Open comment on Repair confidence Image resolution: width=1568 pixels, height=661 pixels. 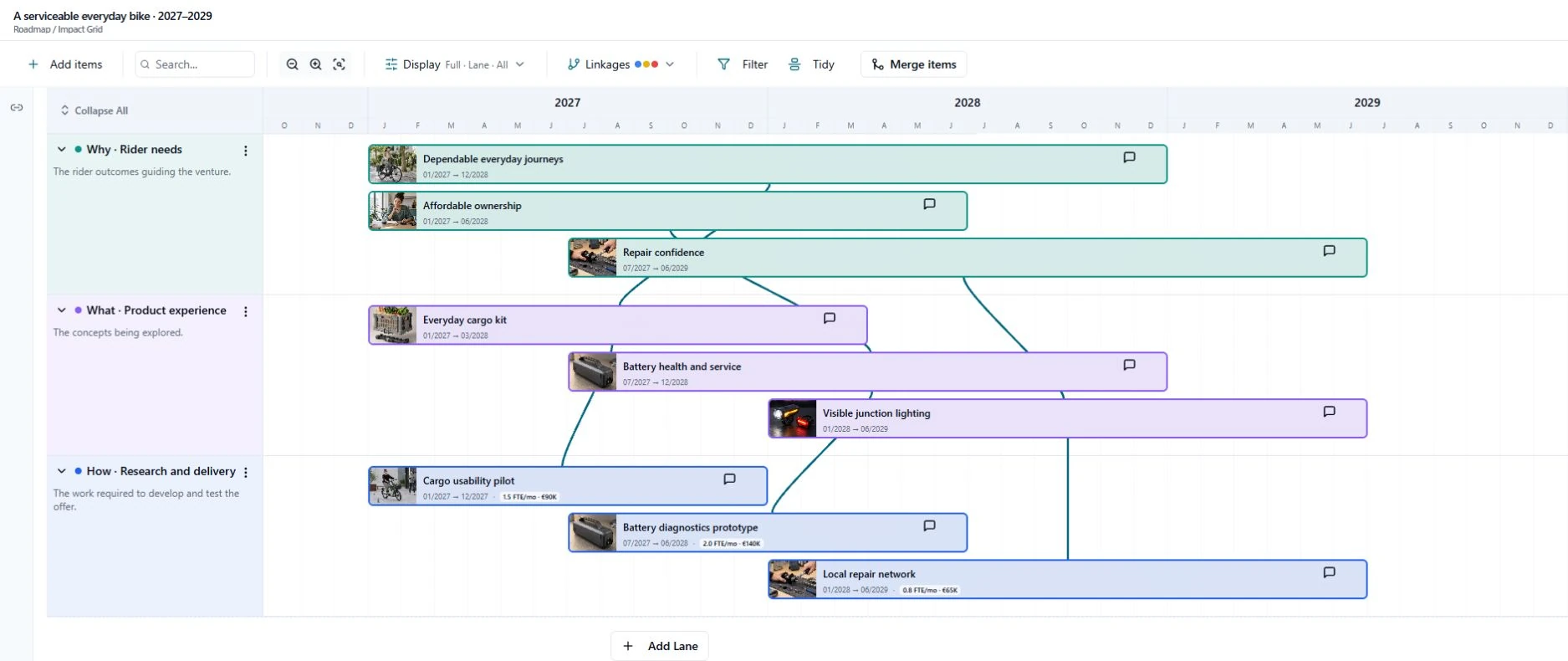coord(1329,251)
